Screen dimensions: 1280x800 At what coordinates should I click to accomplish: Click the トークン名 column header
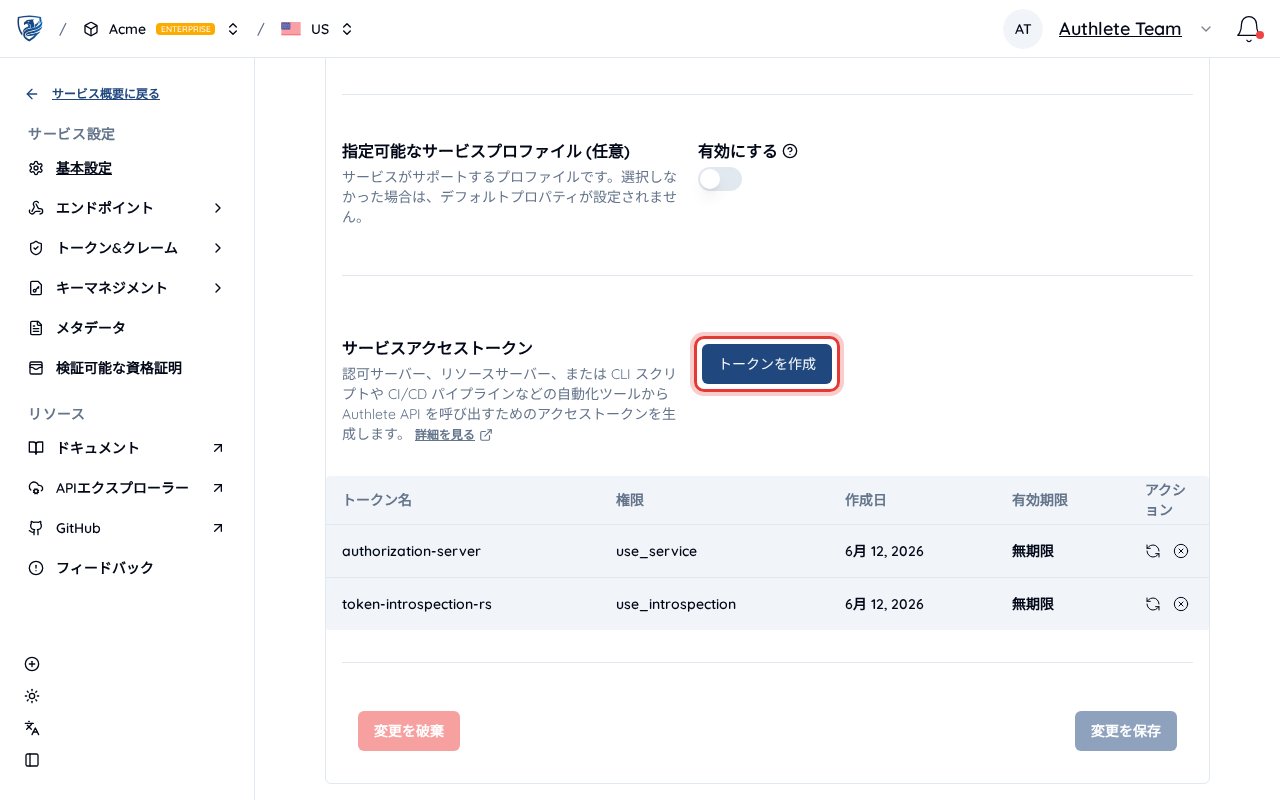pyautogui.click(x=377, y=500)
